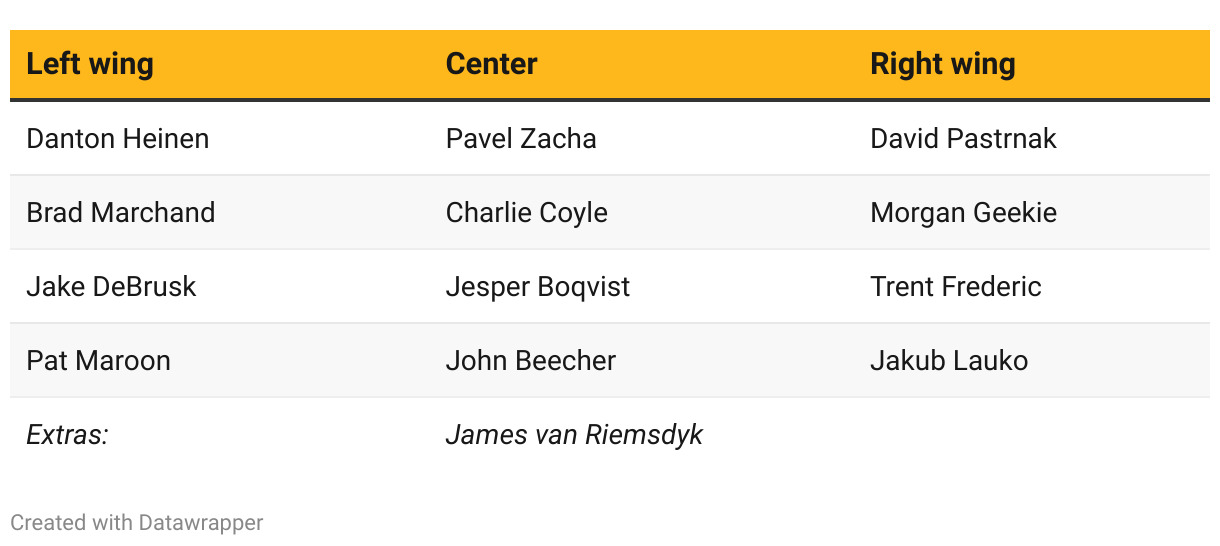This screenshot has width=1220, height=546.
Task: Select the Jake DeBrusk cell
Action: (111, 286)
